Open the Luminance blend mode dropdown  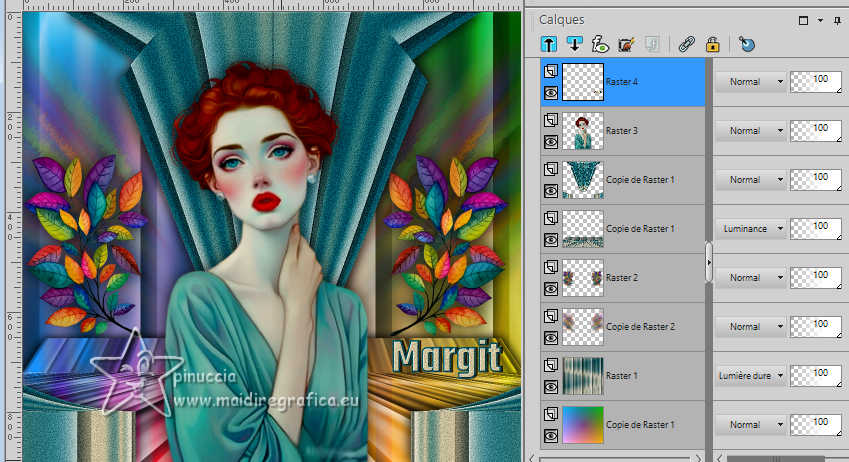pyautogui.click(x=751, y=229)
